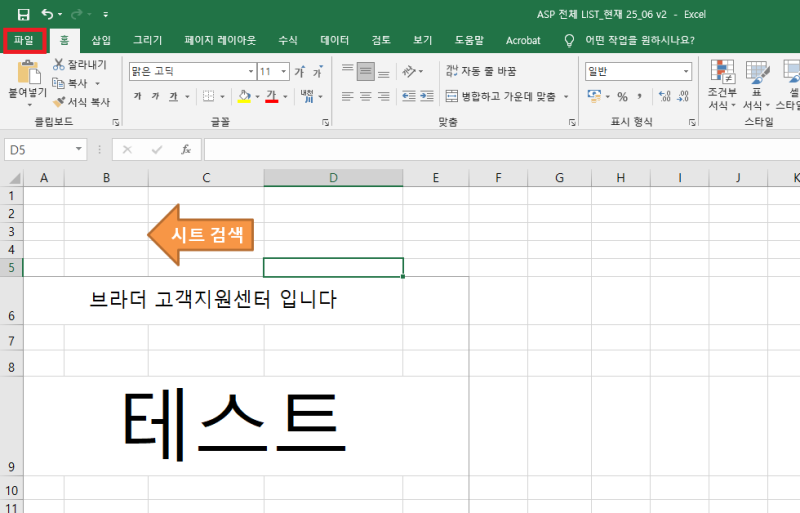Toggle italic 가 formatting
Viewport: 800px width, 513px height.
(x=155, y=96)
